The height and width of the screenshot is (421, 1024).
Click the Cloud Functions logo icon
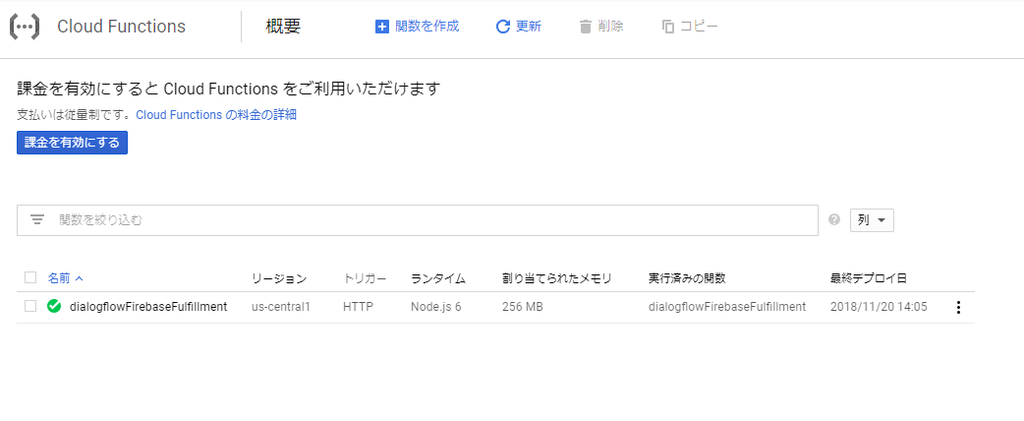(24, 27)
